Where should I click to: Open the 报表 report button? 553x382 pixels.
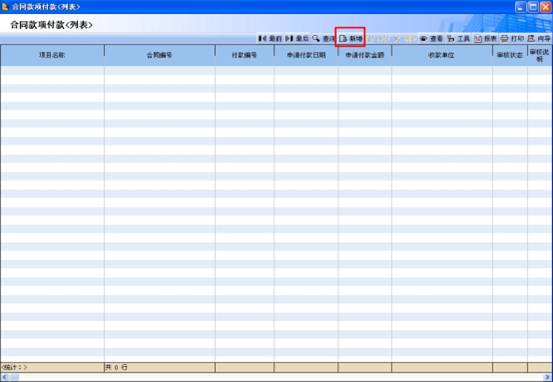point(485,38)
